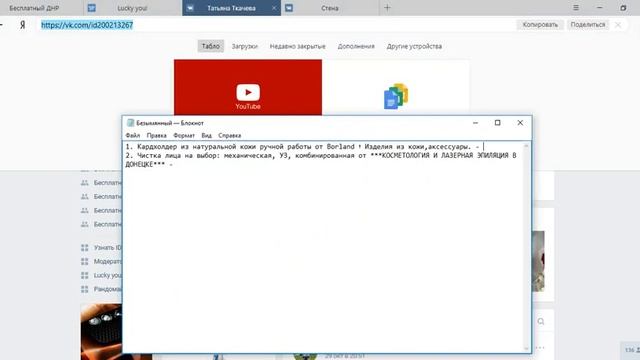Click the Notepad icon in title bar
Screen dimensions: 640x360
130,123
